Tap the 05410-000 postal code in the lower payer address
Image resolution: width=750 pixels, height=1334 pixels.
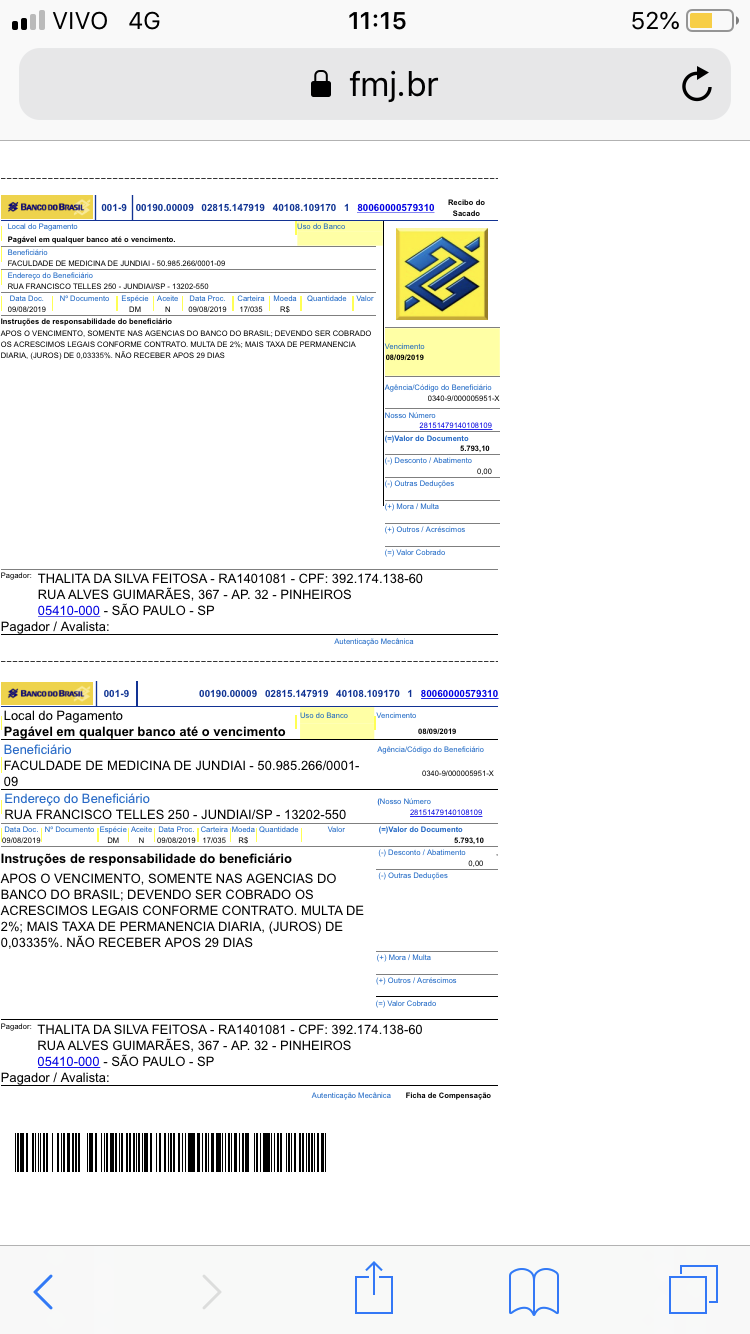coord(68,1061)
